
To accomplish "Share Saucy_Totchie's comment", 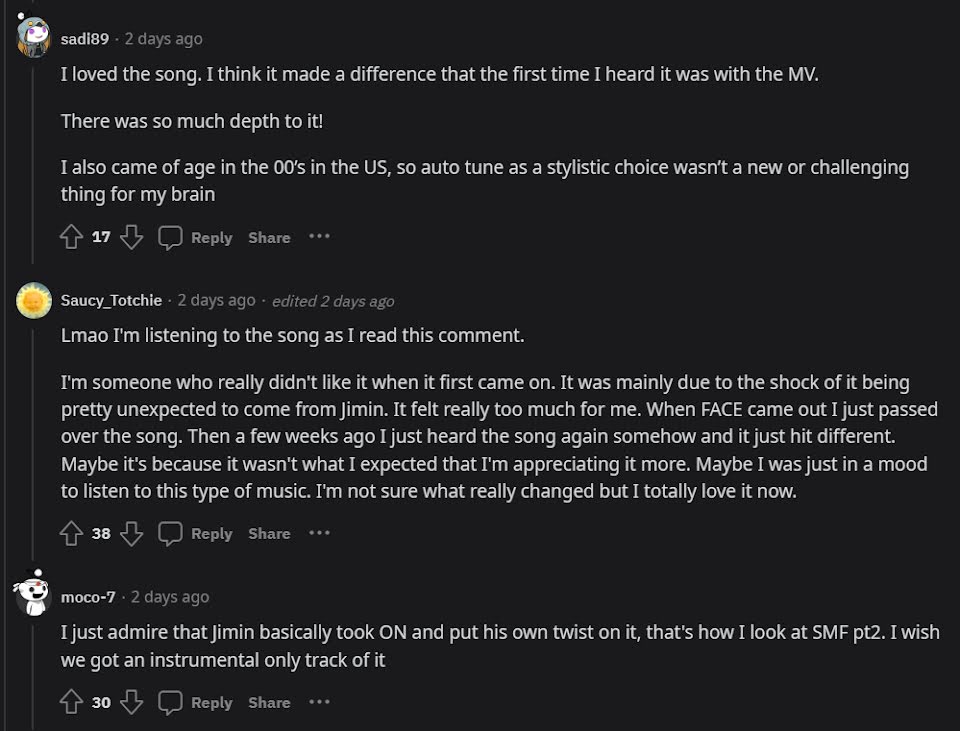I will (269, 534).
